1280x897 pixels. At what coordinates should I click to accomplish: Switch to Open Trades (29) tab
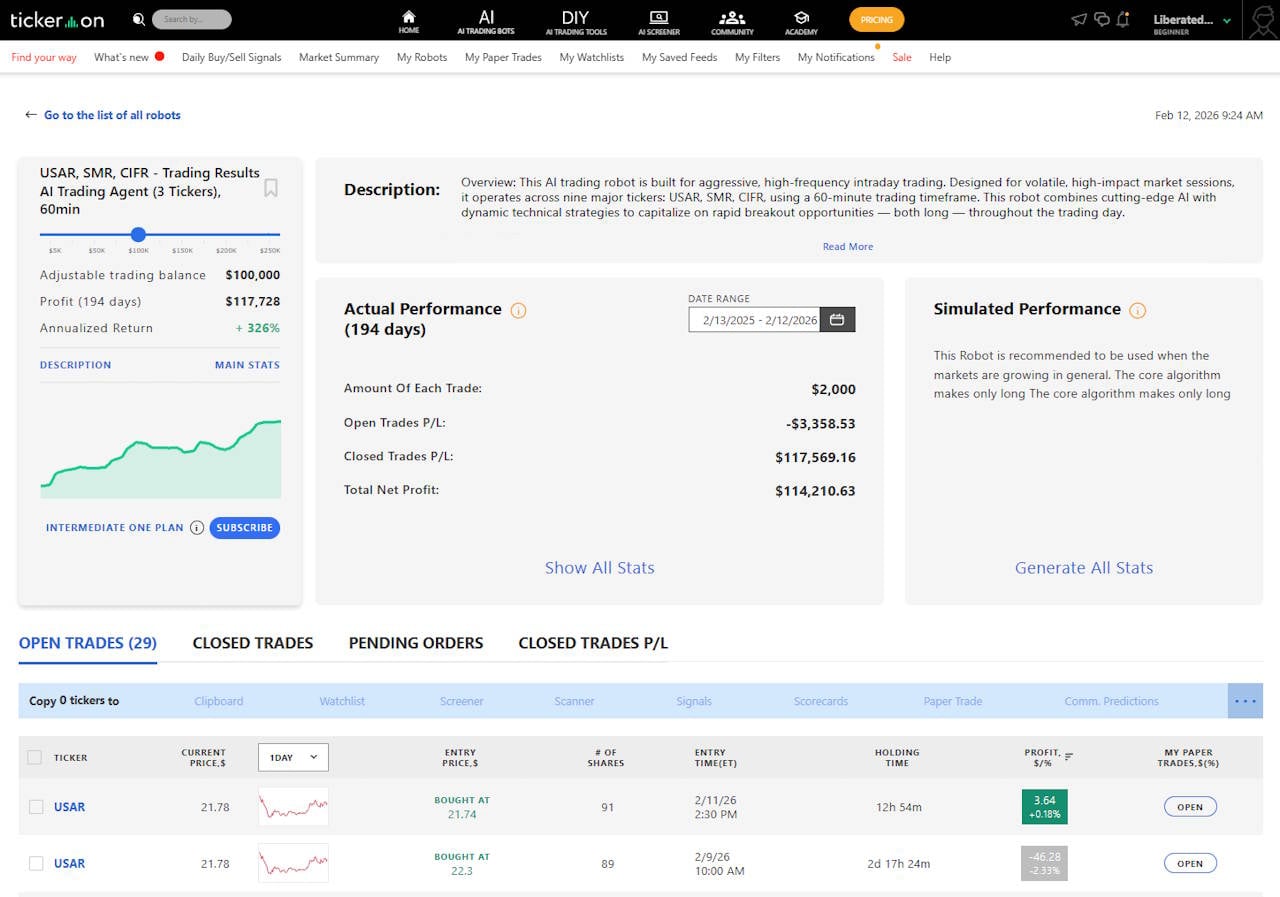(88, 643)
